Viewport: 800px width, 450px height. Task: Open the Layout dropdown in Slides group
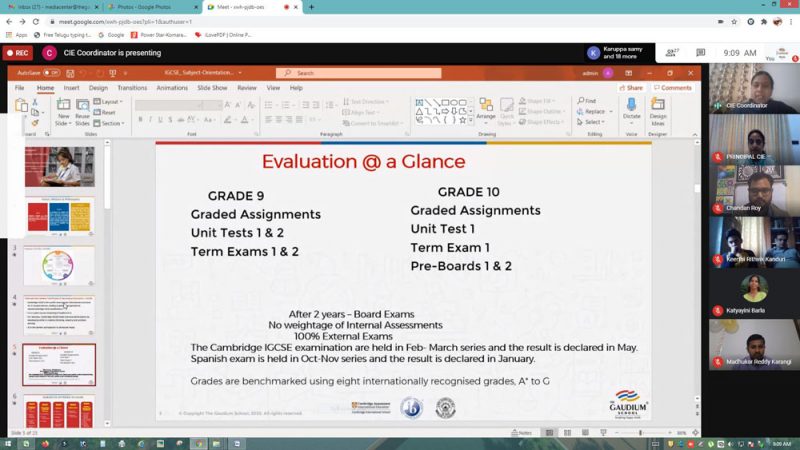click(108, 102)
